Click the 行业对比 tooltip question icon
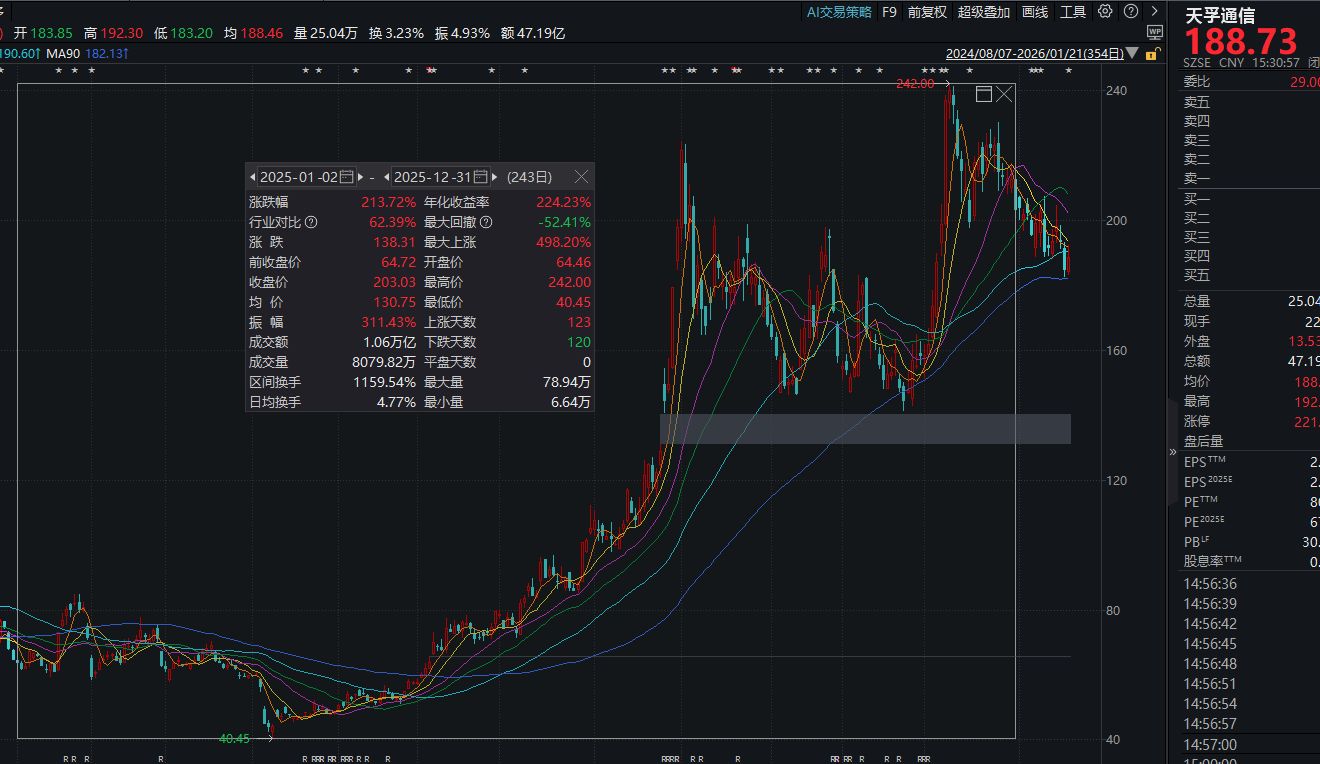 pyautogui.click(x=311, y=221)
